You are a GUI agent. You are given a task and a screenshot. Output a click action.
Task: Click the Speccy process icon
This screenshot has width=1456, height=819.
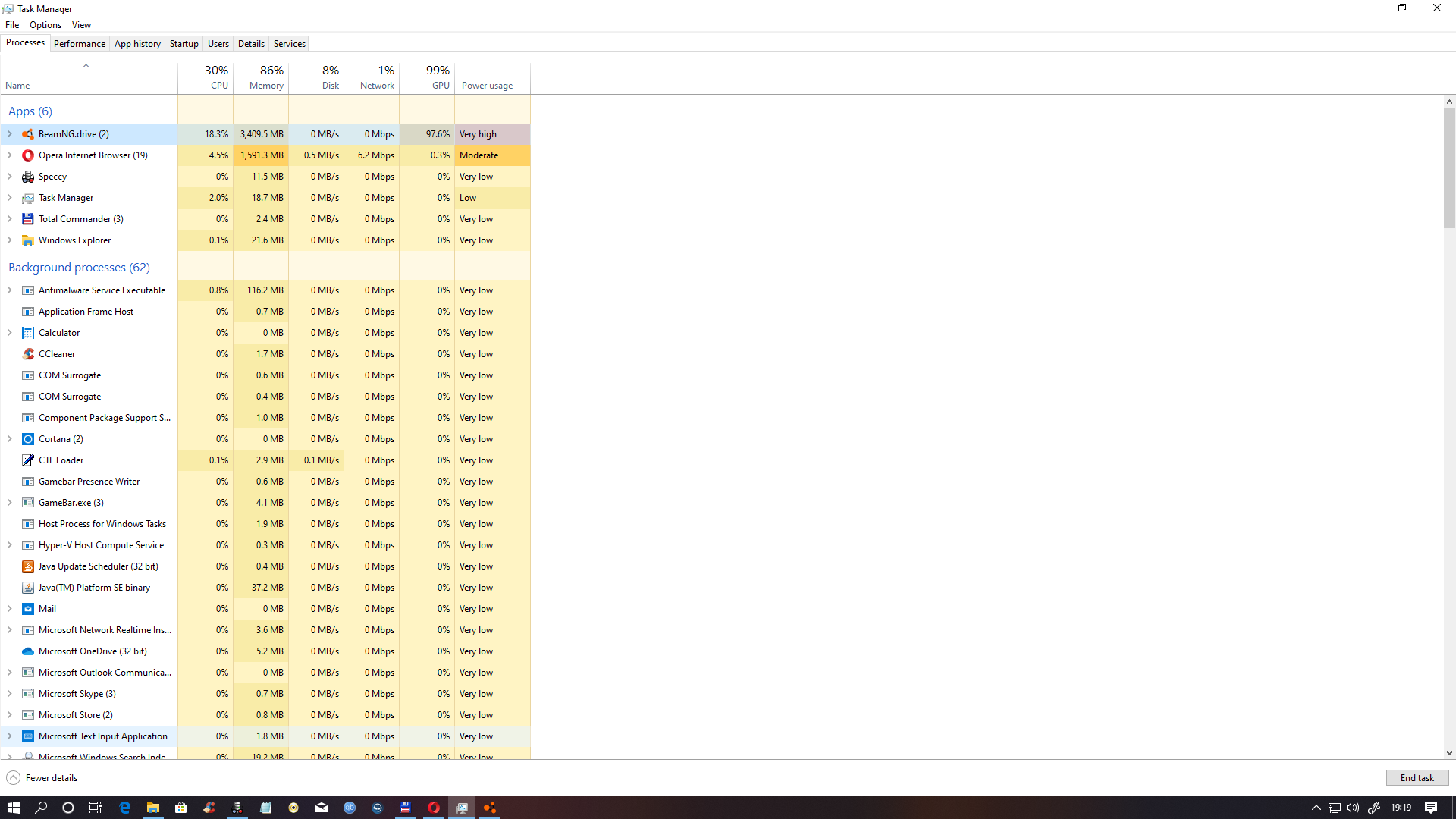(x=28, y=177)
